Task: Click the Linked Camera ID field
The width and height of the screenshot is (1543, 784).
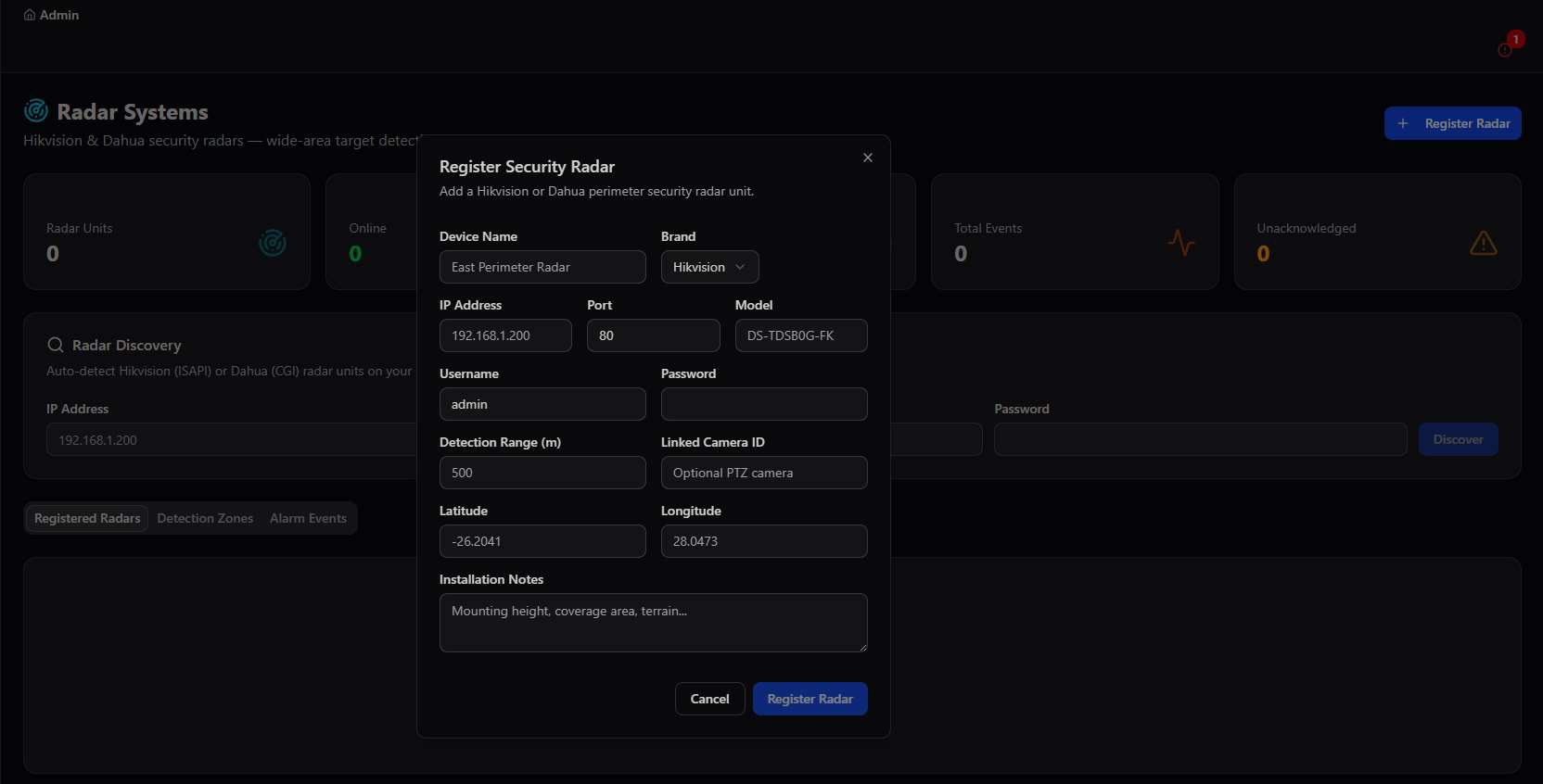Action: click(x=764, y=473)
